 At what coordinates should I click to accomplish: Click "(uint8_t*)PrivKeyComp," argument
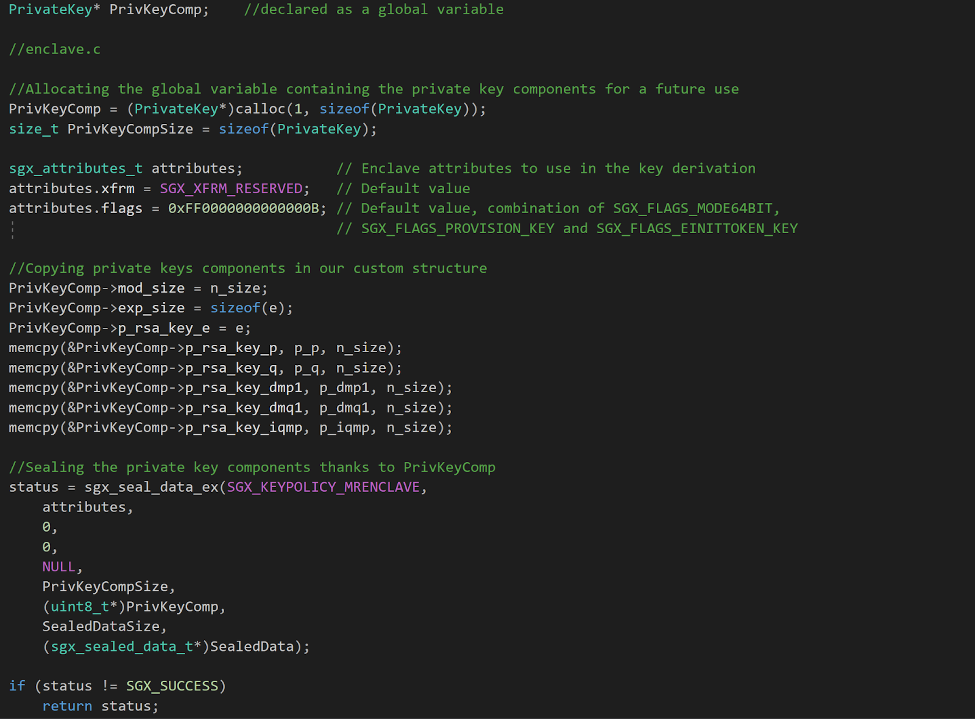click(x=134, y=607)
